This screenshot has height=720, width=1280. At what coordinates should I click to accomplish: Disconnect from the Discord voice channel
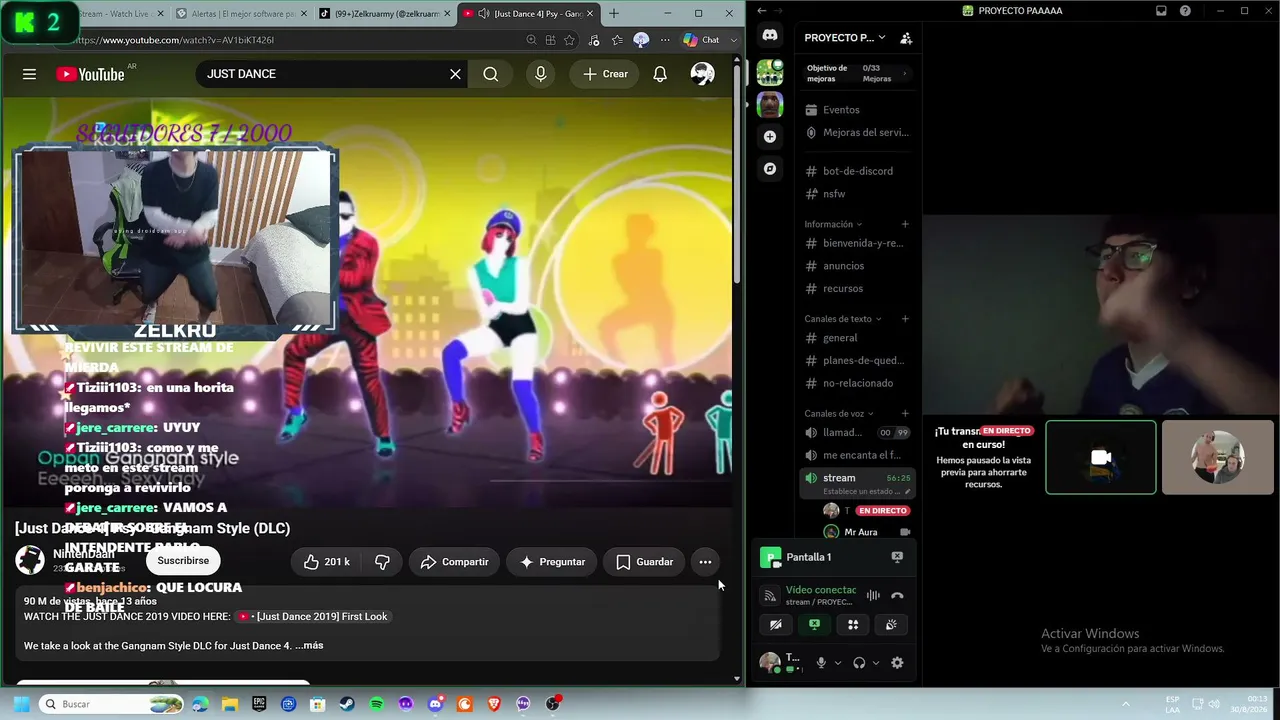897,596
